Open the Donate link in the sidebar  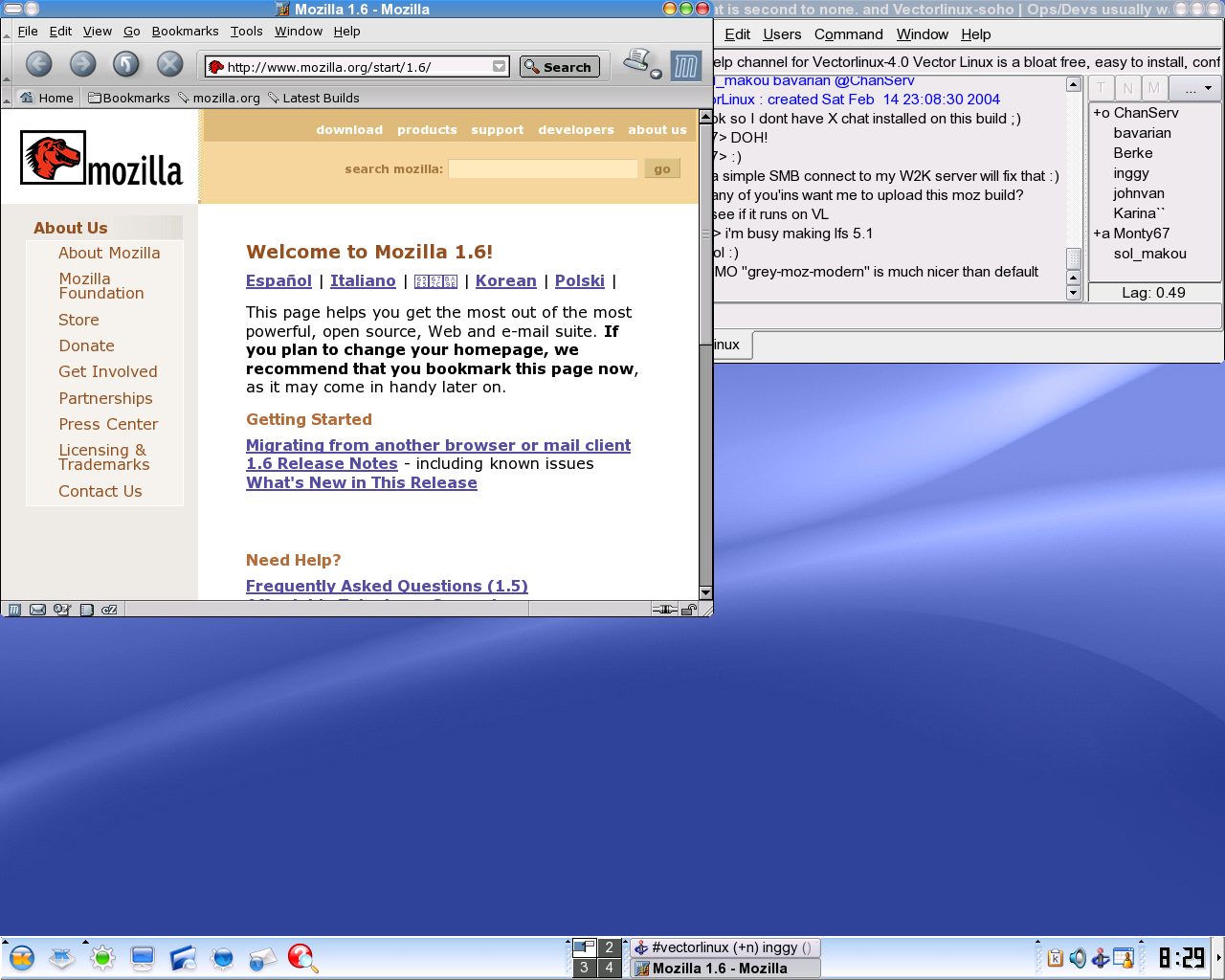[86, 345]
